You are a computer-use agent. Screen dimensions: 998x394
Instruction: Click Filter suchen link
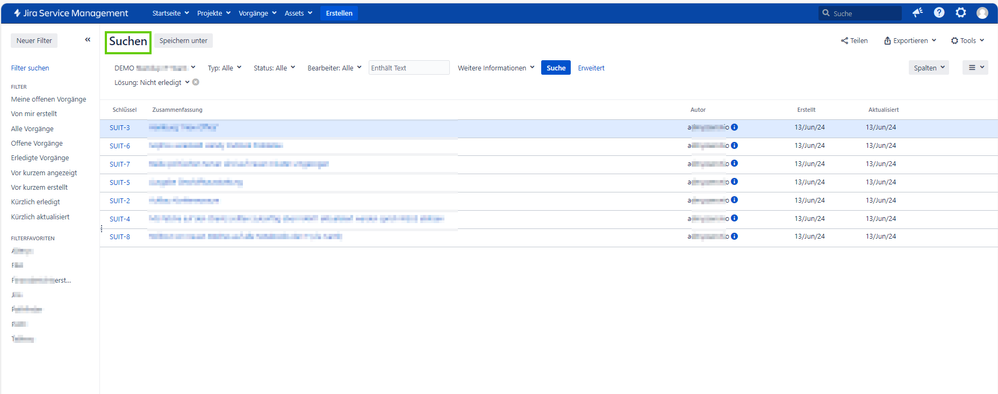[x=30, y=67]
